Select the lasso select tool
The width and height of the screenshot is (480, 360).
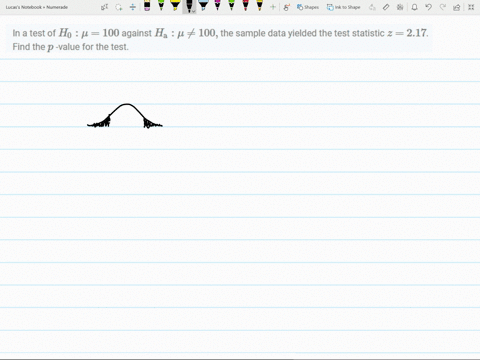[119, 7]
